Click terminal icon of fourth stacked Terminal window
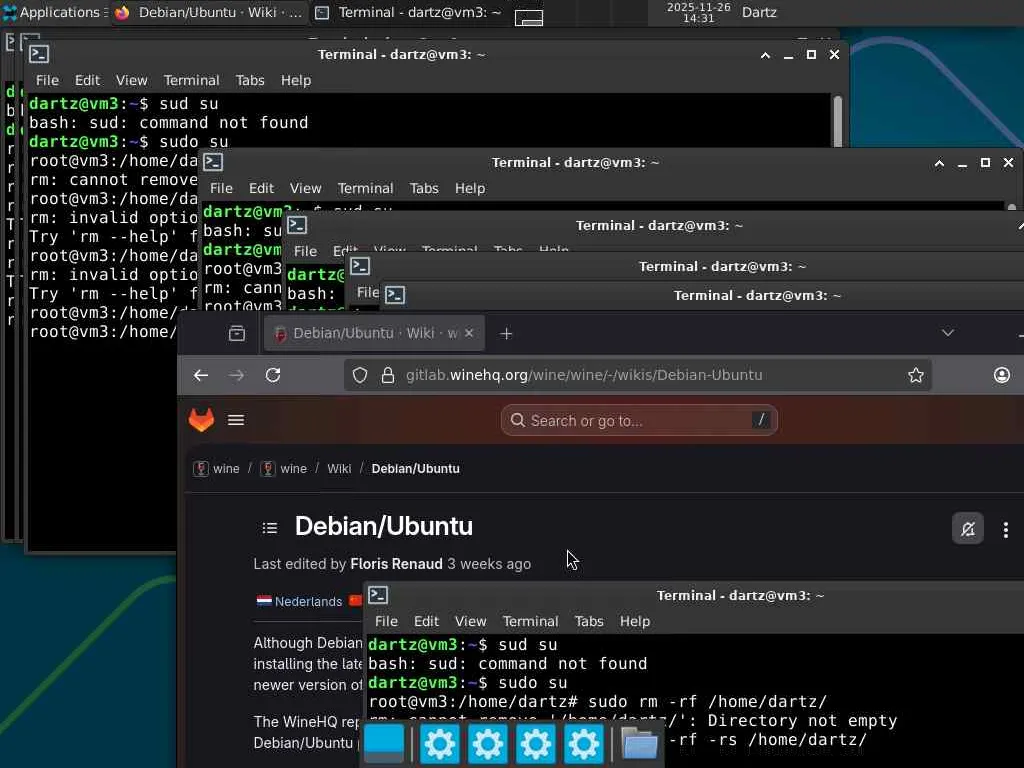1024x768 pixels. pos(360,266)
